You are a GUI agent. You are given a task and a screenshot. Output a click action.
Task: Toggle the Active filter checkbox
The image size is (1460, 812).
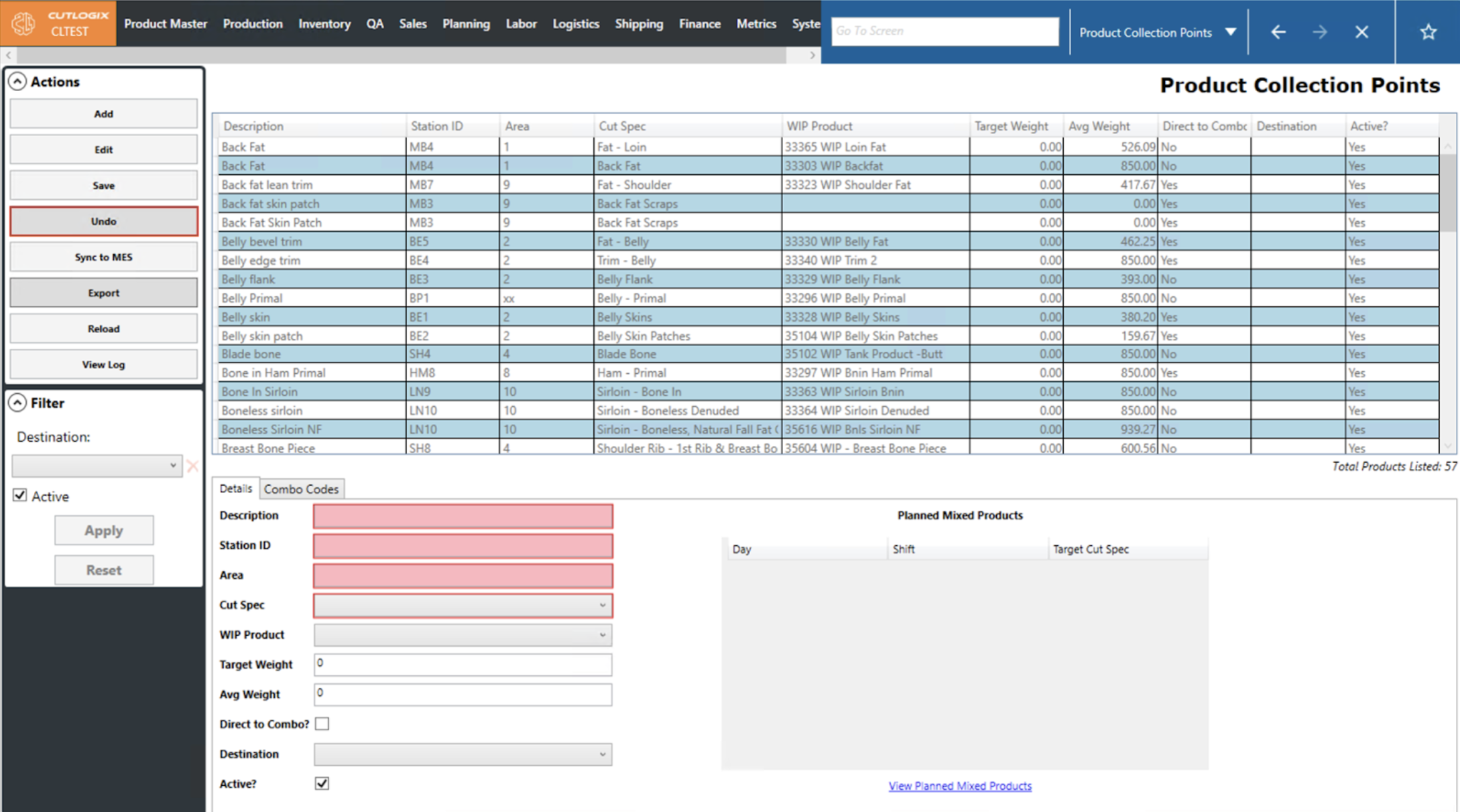coord(20,495)
